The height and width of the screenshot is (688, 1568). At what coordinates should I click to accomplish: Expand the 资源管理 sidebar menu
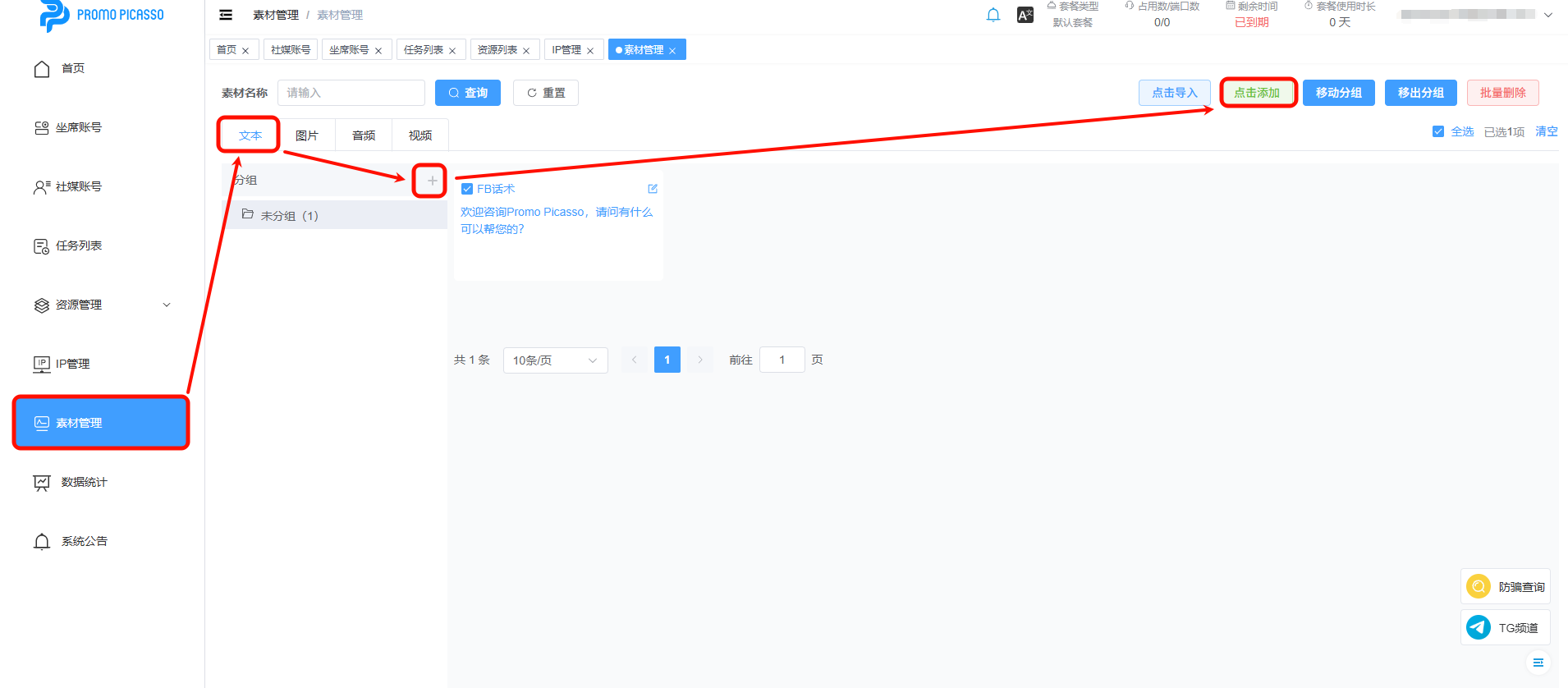tap(102, 305)
